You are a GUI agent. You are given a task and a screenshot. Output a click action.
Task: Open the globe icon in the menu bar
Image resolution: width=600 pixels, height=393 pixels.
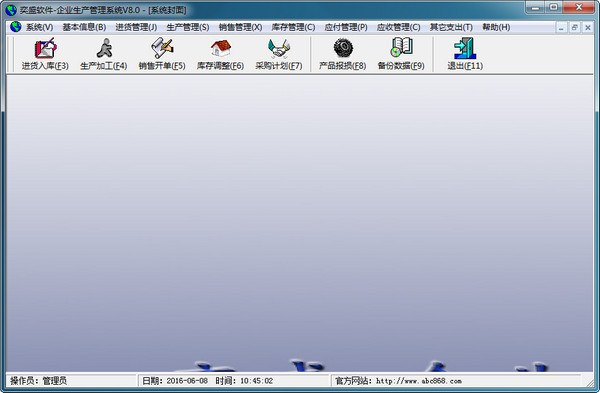[x=16, y=27]
